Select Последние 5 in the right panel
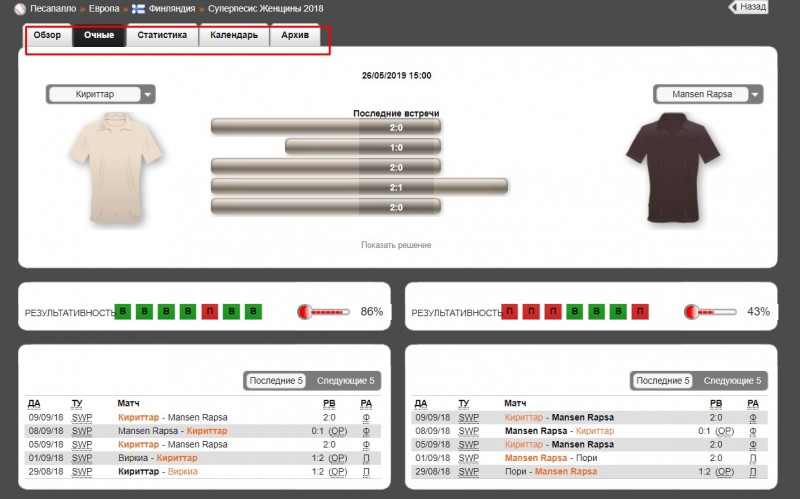This screenshot has height=499, width=800. coord(663,381)
